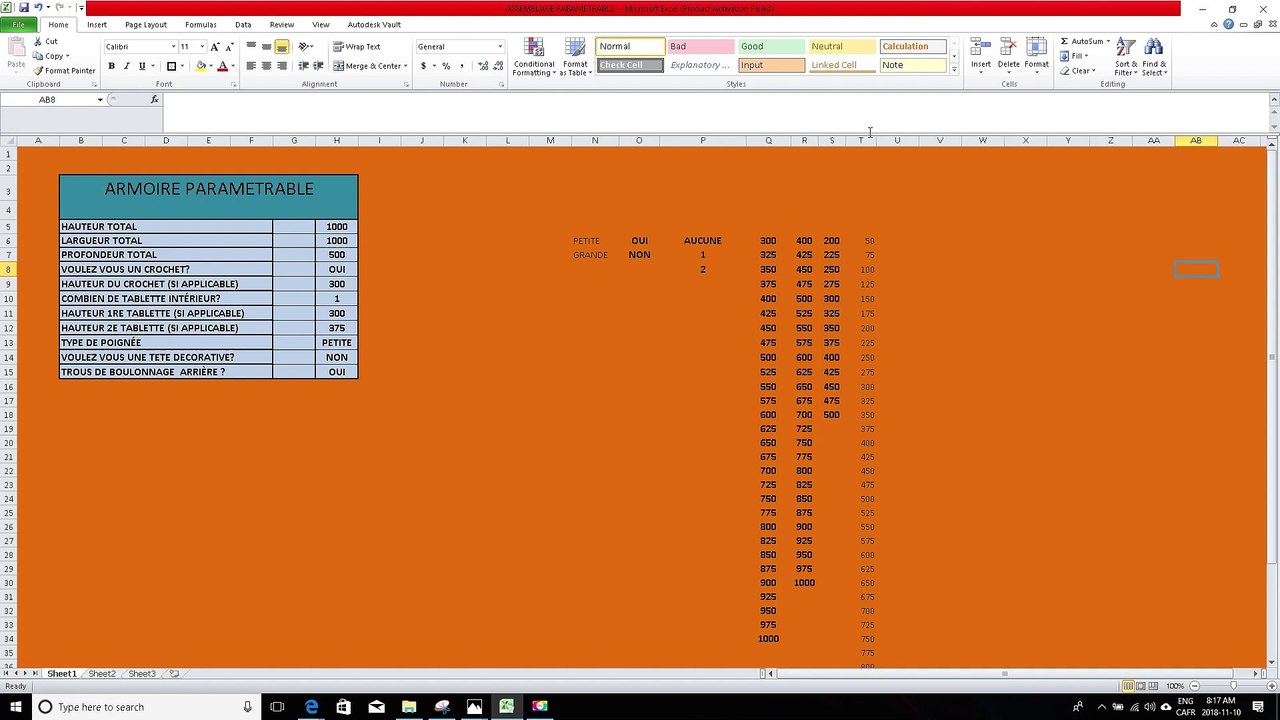Switch to the Insert ribbon tab
The height and width of the screenshot is (720, 1280).
coord(97,24)
